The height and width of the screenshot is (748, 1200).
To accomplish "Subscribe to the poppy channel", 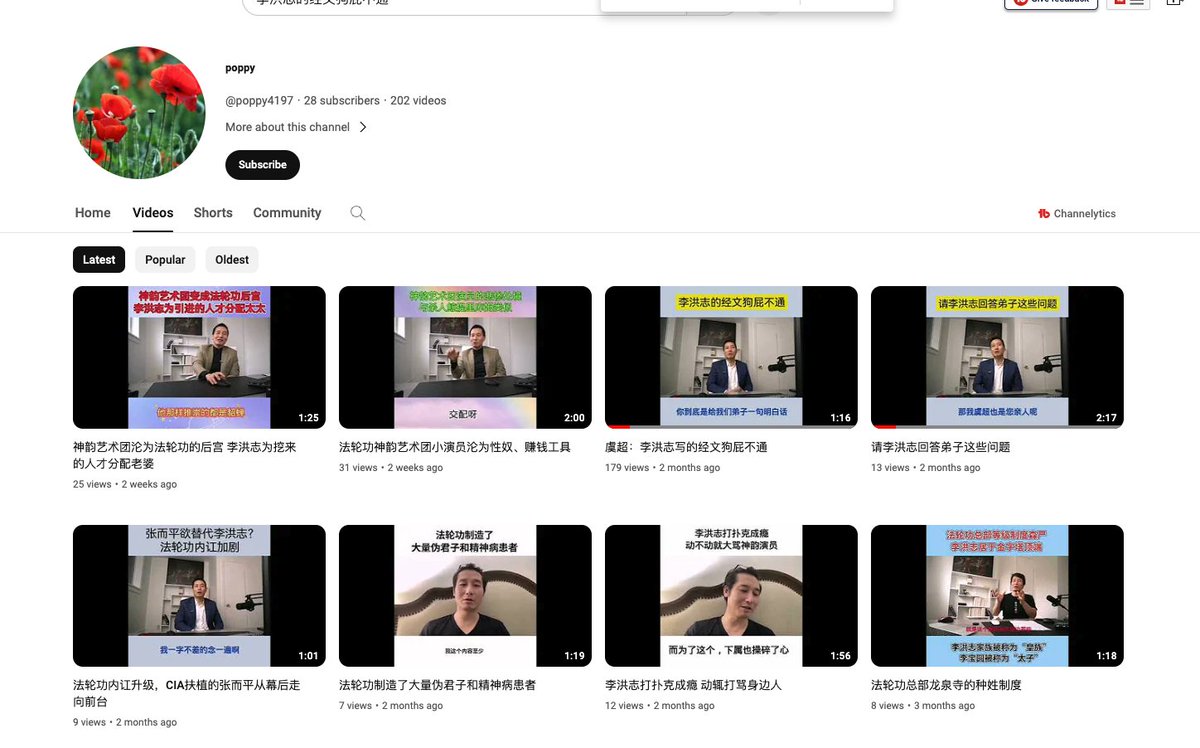I will [262, 165].
